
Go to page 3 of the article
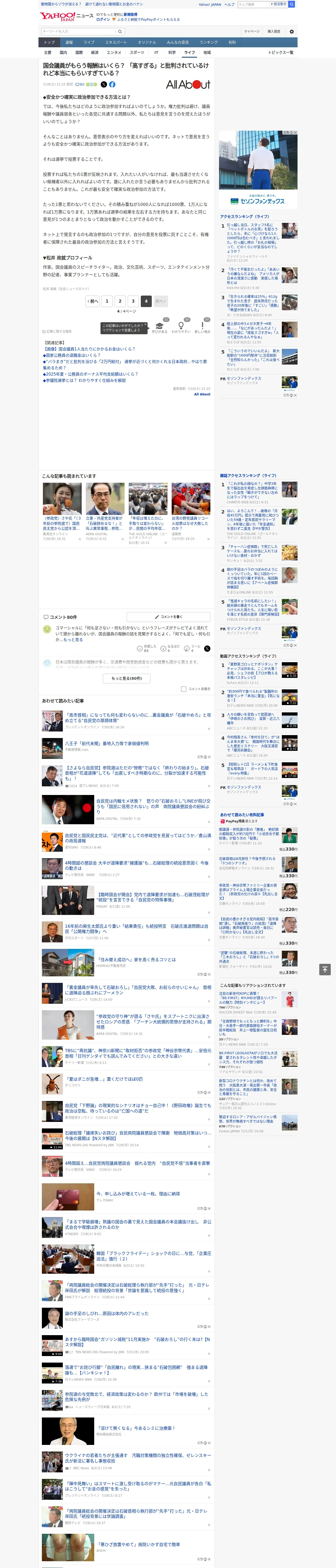[133, 301]
